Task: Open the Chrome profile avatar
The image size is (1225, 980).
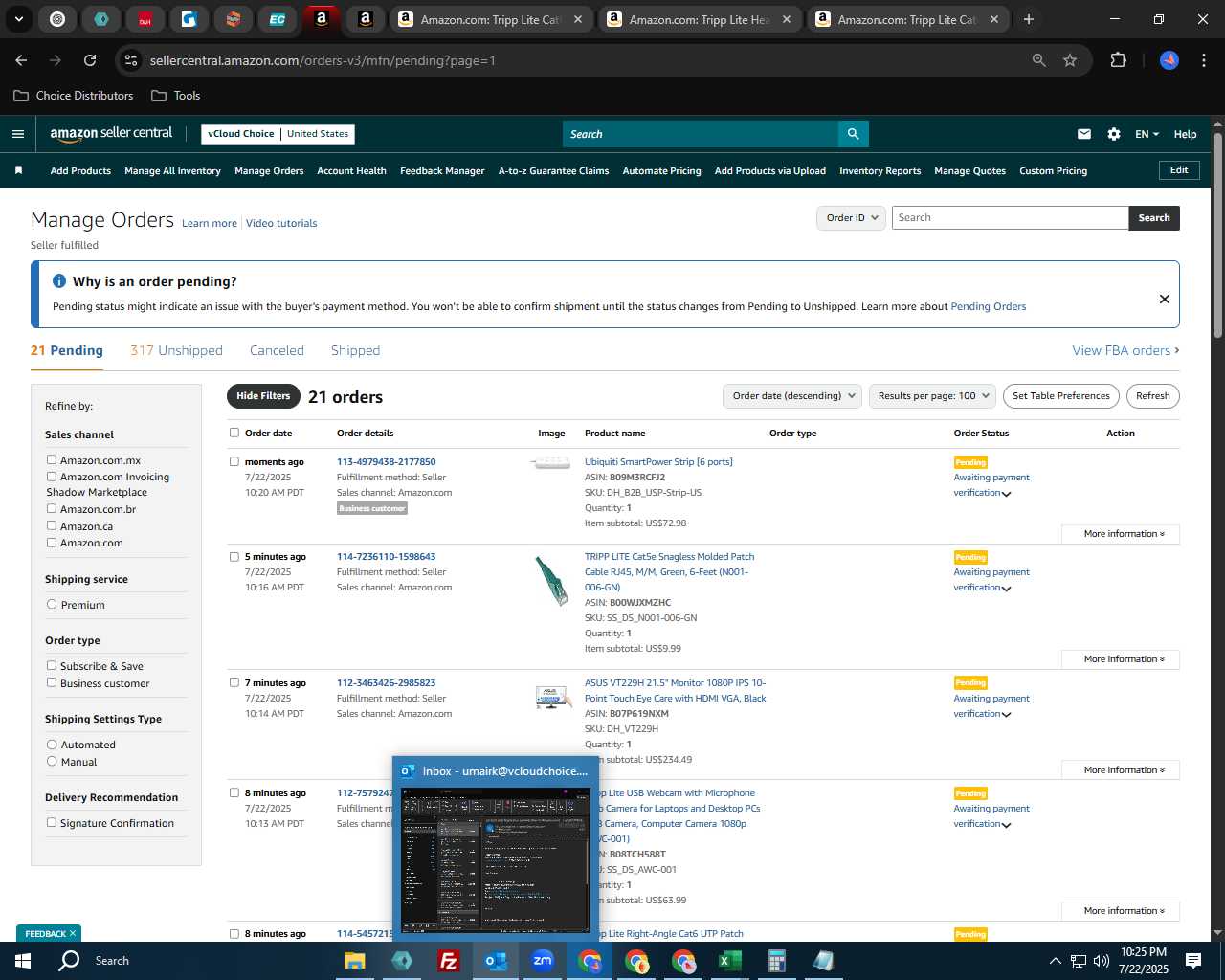Action: [1169, 60]
